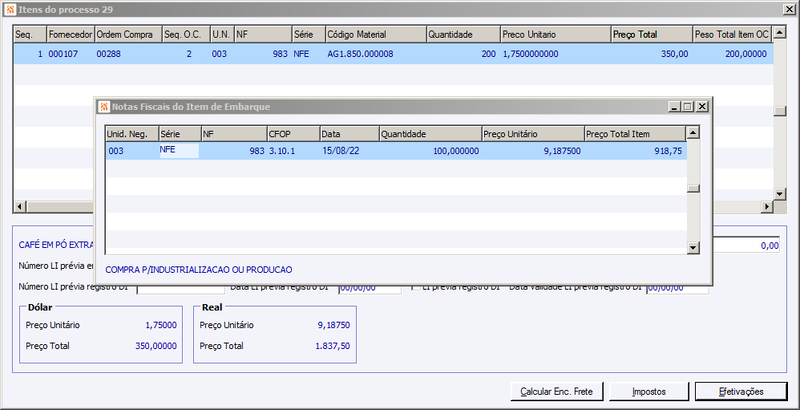The image size is (800, 410).
Task: Click the CFOP column header
Action: click(293, 134)
